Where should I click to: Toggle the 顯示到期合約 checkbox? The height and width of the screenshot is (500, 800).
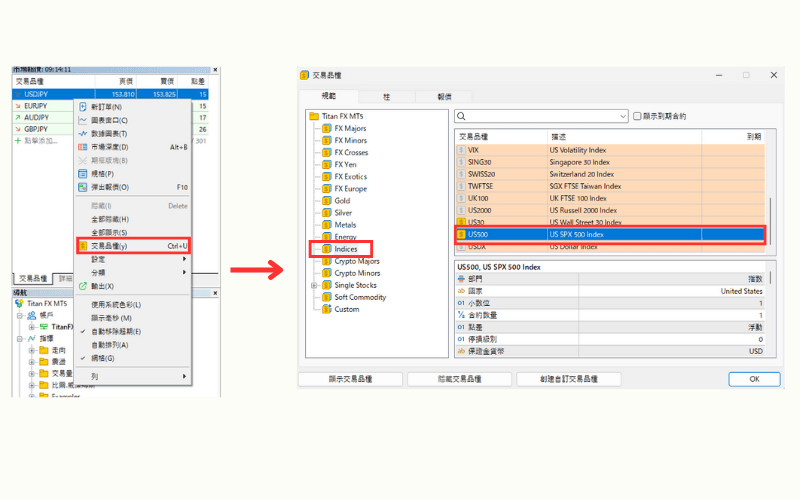(637, 116)
